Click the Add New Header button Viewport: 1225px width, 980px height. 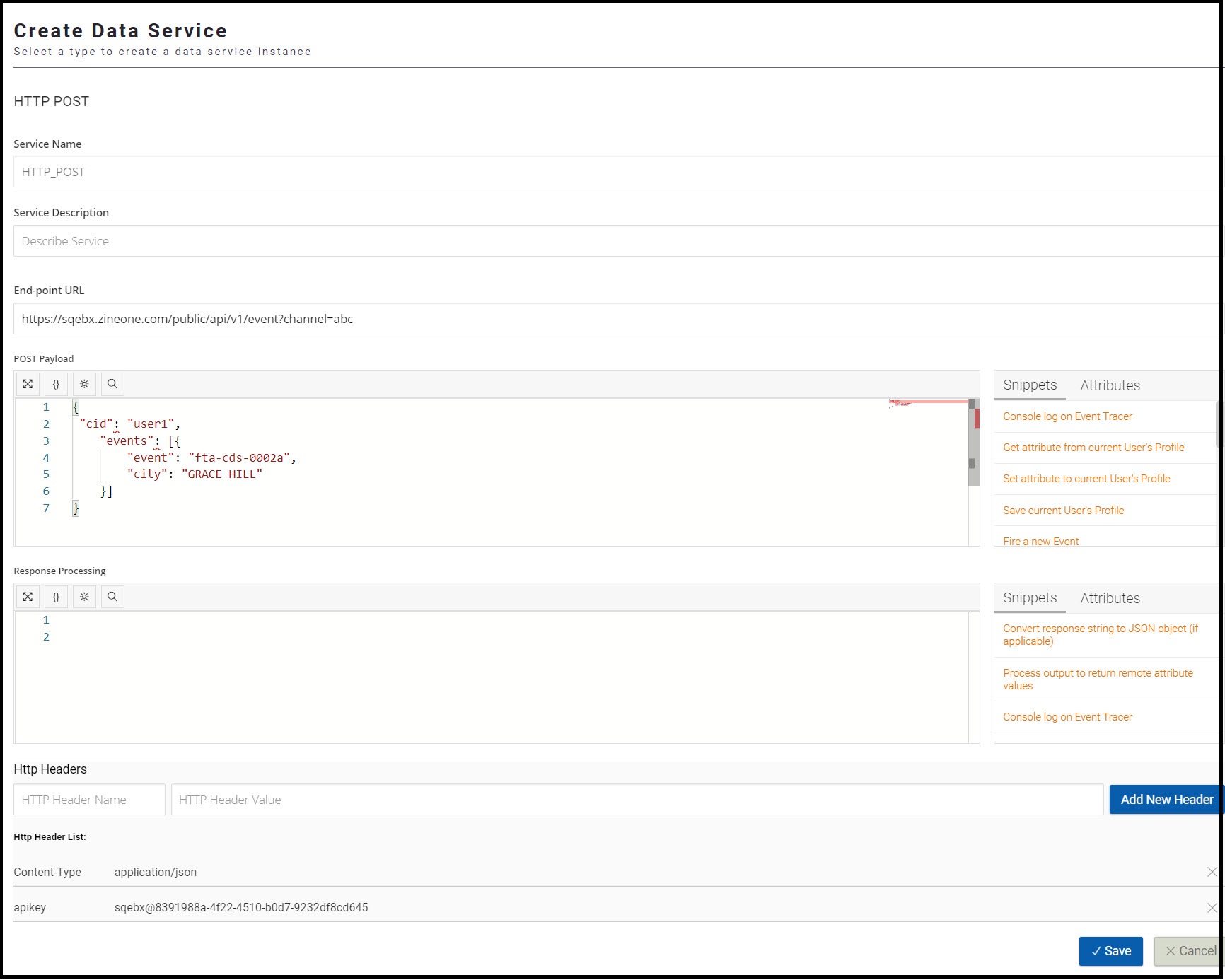(x=1166, y=800)
